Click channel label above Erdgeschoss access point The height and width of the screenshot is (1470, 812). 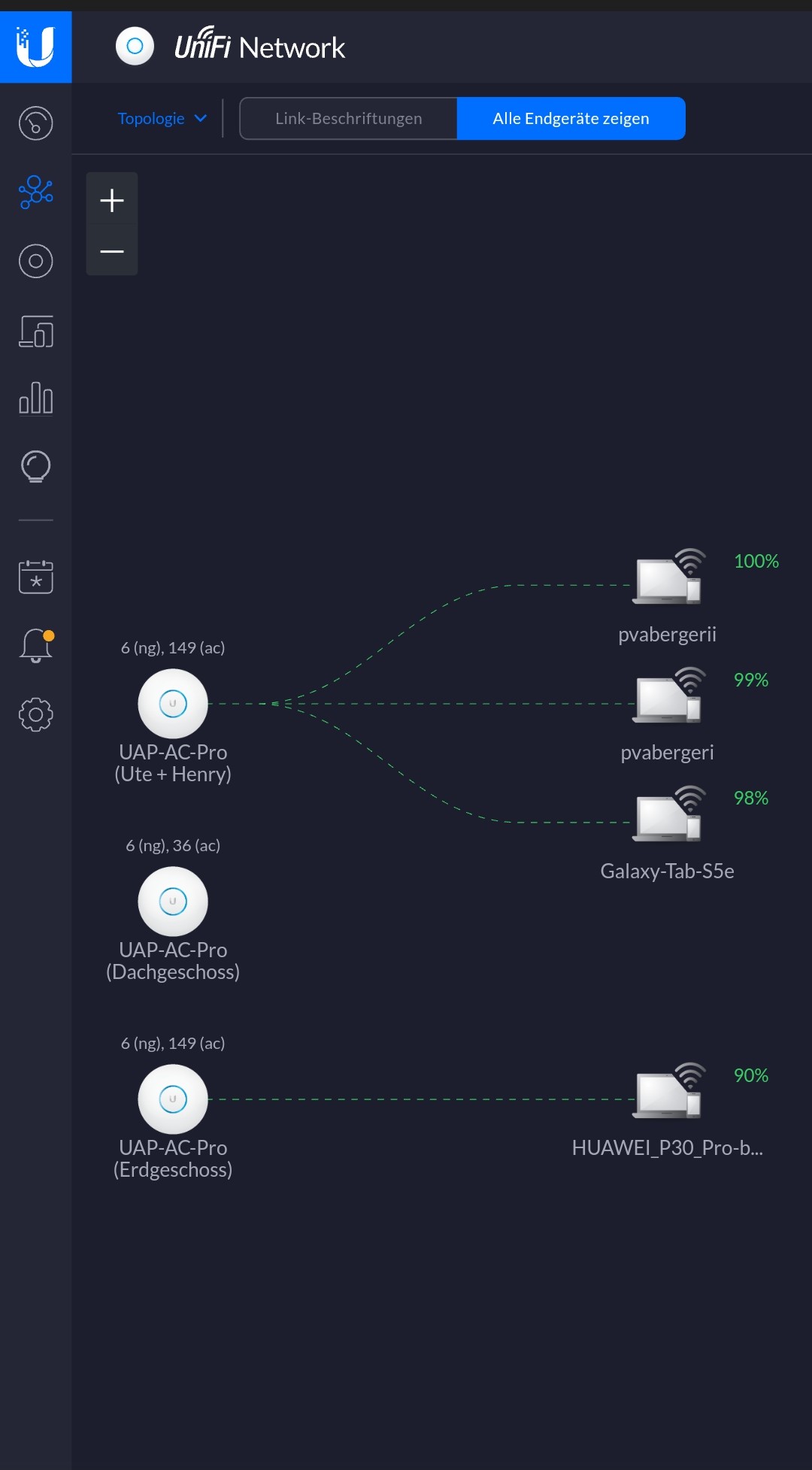click(x=173, y=1043)
